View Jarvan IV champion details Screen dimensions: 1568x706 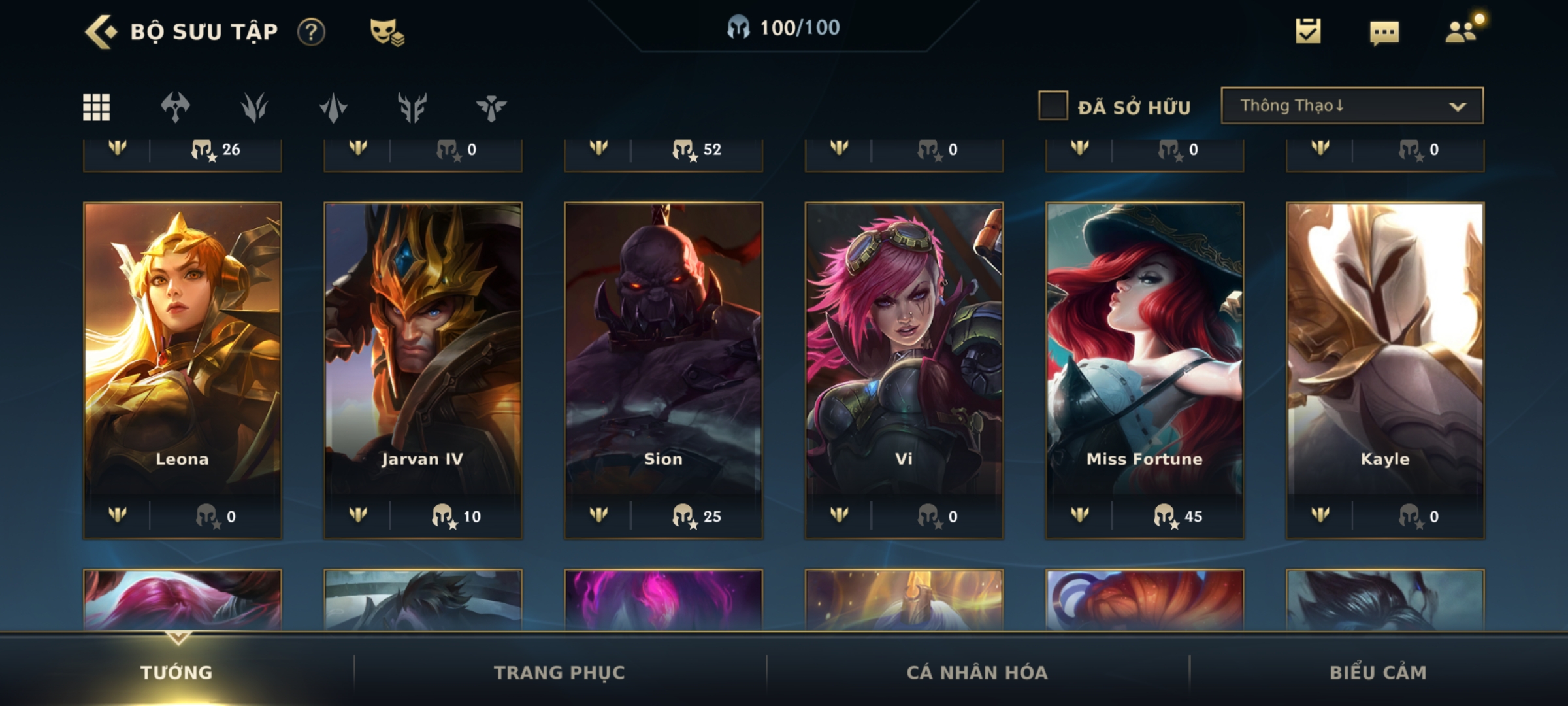[x=423, y=371]
